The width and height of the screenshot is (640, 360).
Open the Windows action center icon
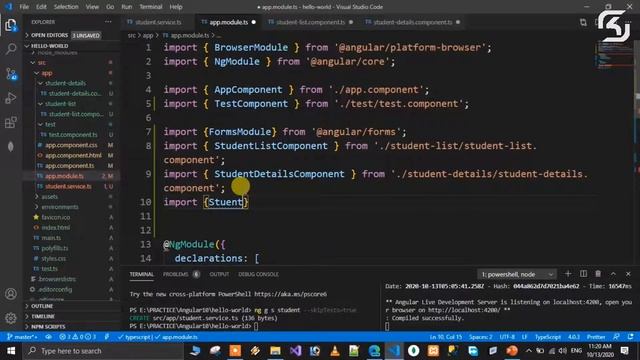pyautogui.click(x=624, y=351)
